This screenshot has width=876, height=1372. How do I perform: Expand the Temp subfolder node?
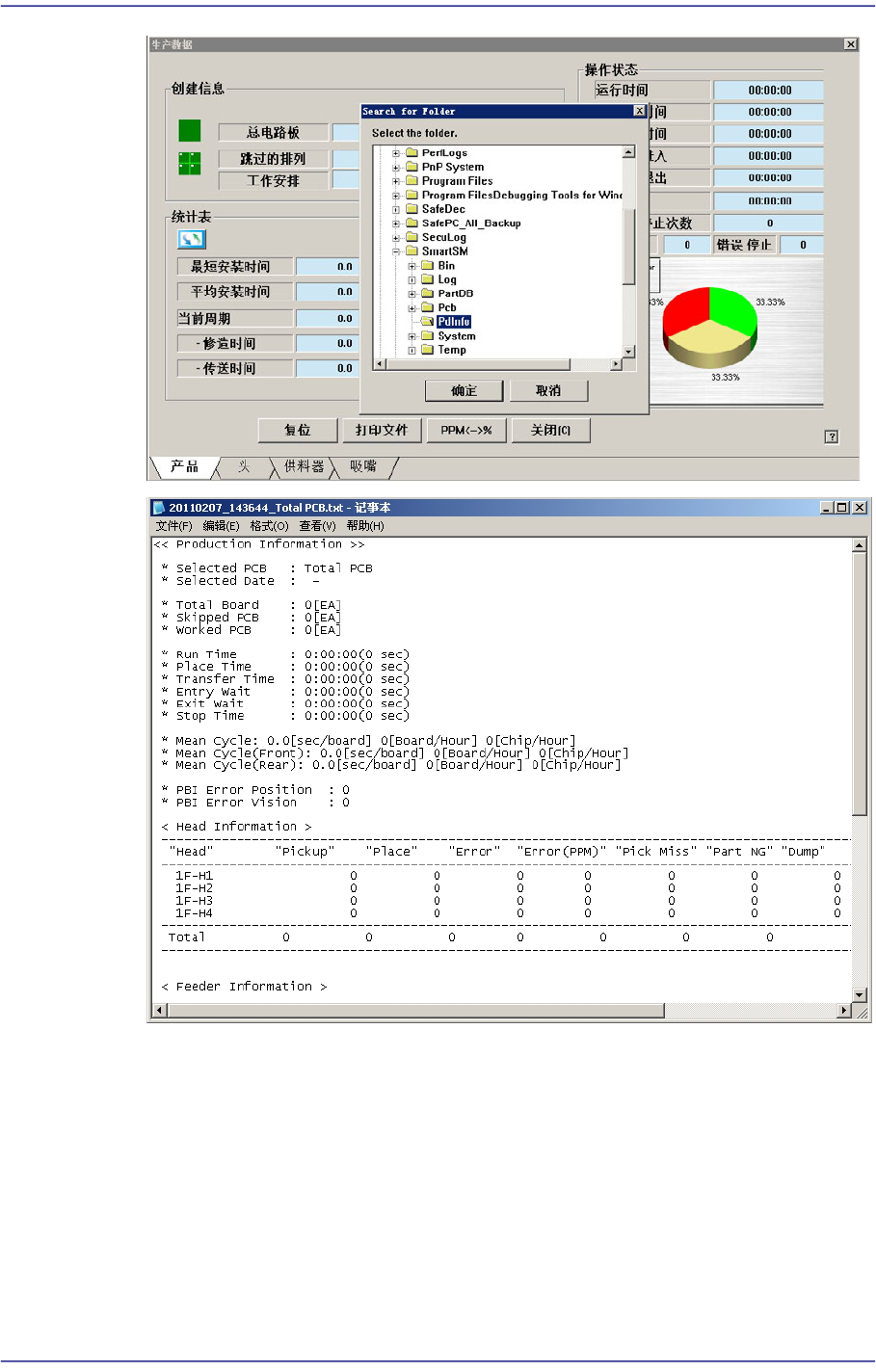pyautogui.click(x=411, y=351)
